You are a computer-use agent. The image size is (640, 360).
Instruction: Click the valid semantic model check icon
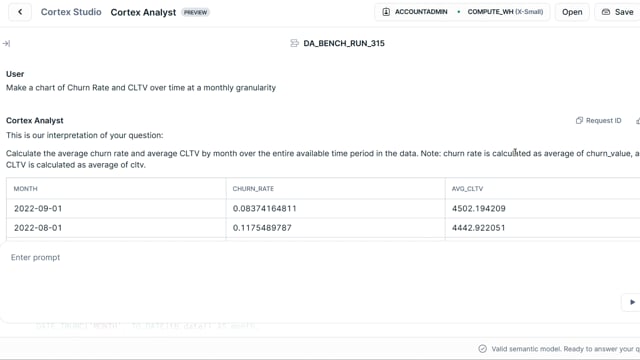(x=482, y=349)
